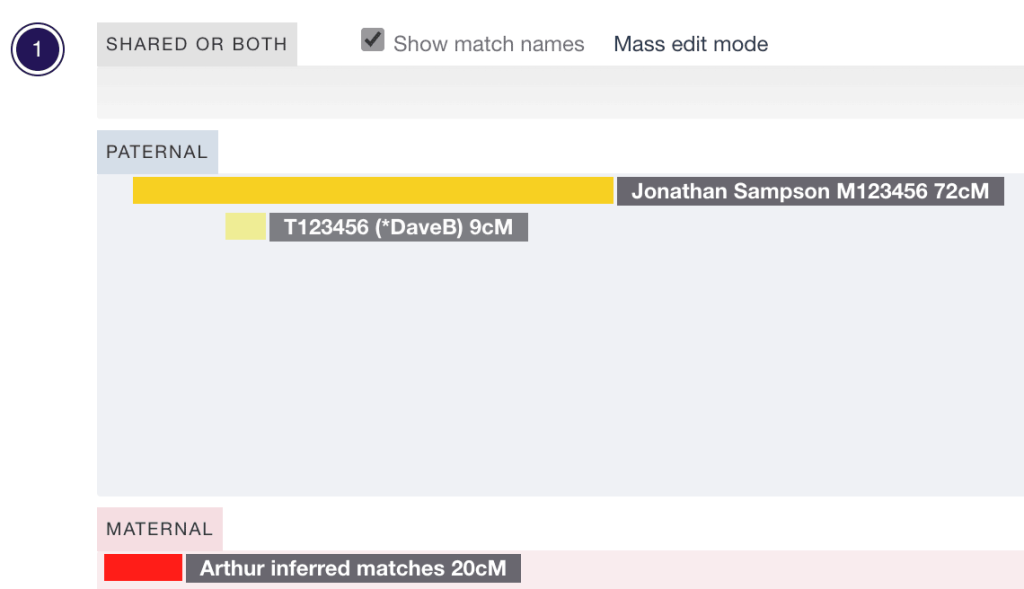Open the Jonathan Sampson M123456 72cM label
Screen dimensions: 1024x589
(811, 191)
